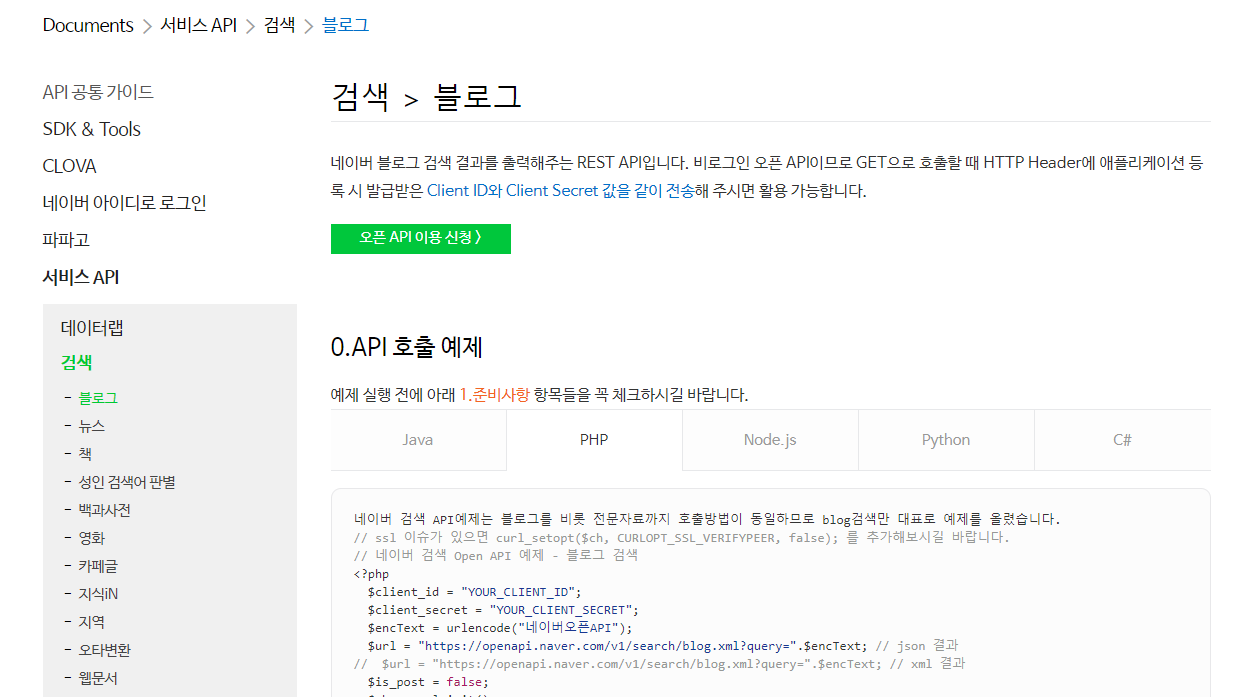Open 오타변환 API page

[104, 650]
